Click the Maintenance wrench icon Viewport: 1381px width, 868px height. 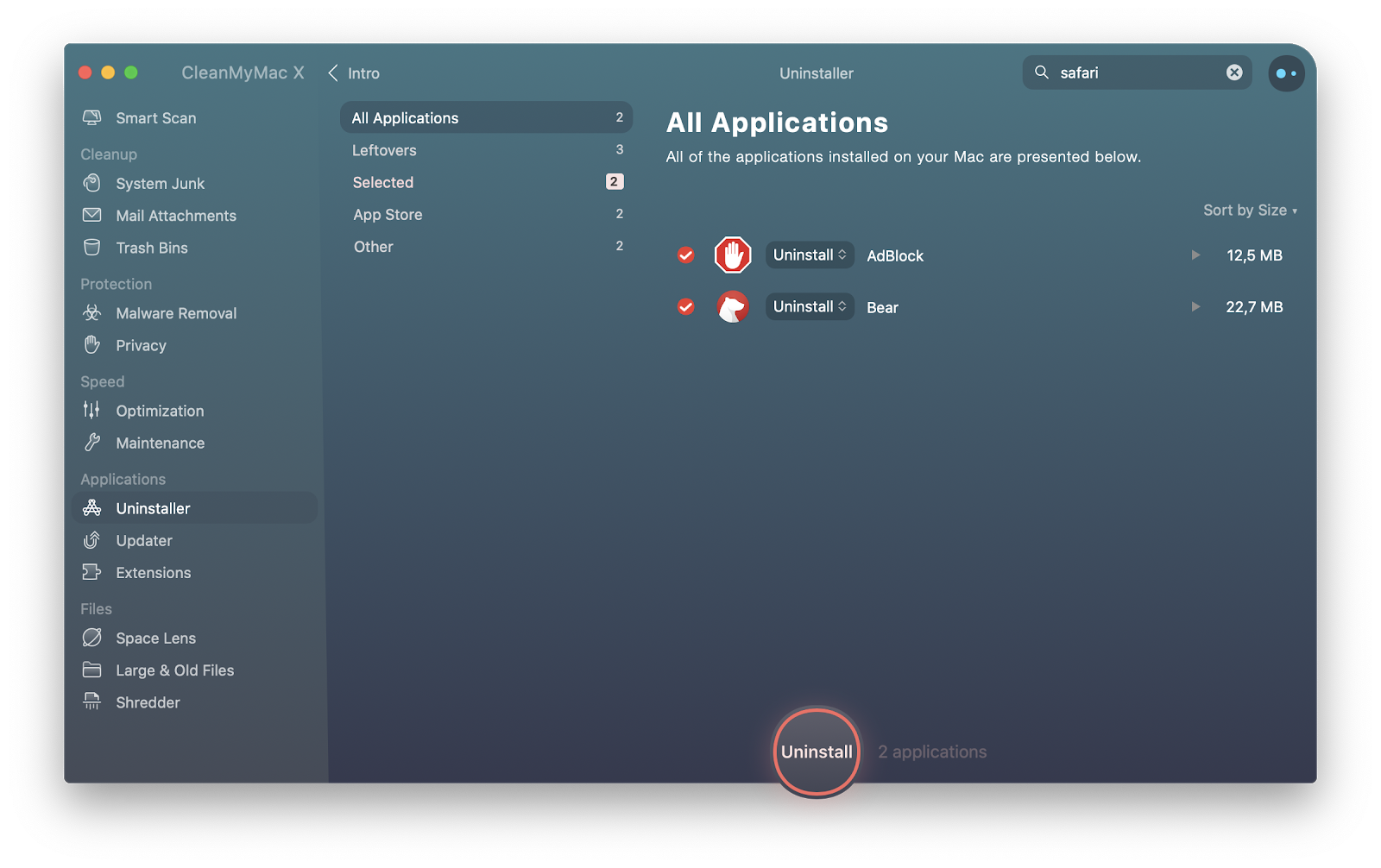point(91,443)
